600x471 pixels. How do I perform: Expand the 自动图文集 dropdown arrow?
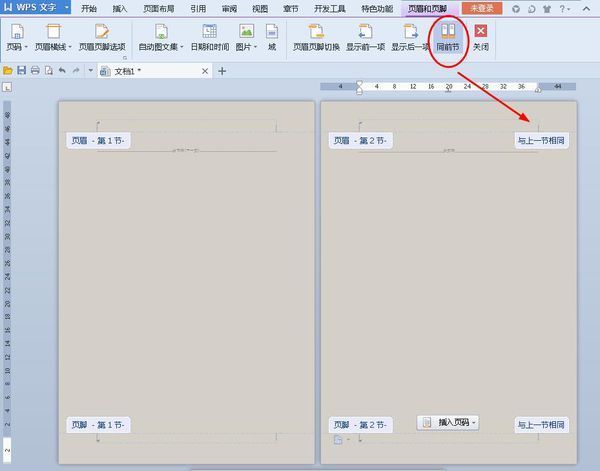pyautogui.click(x=182, y=47)
